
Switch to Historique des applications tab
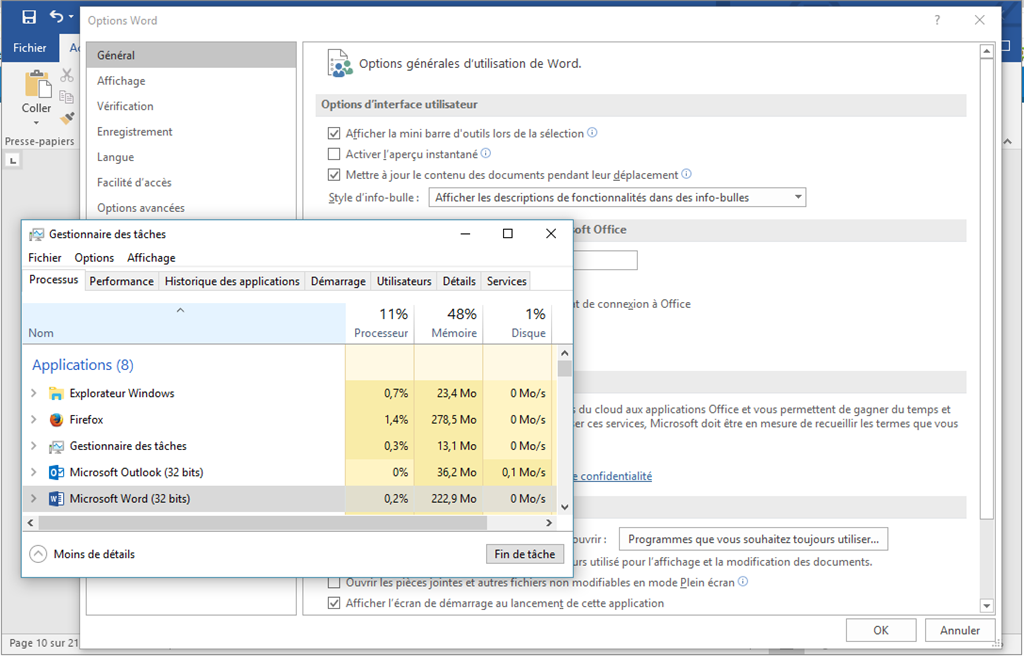[232, 281]
